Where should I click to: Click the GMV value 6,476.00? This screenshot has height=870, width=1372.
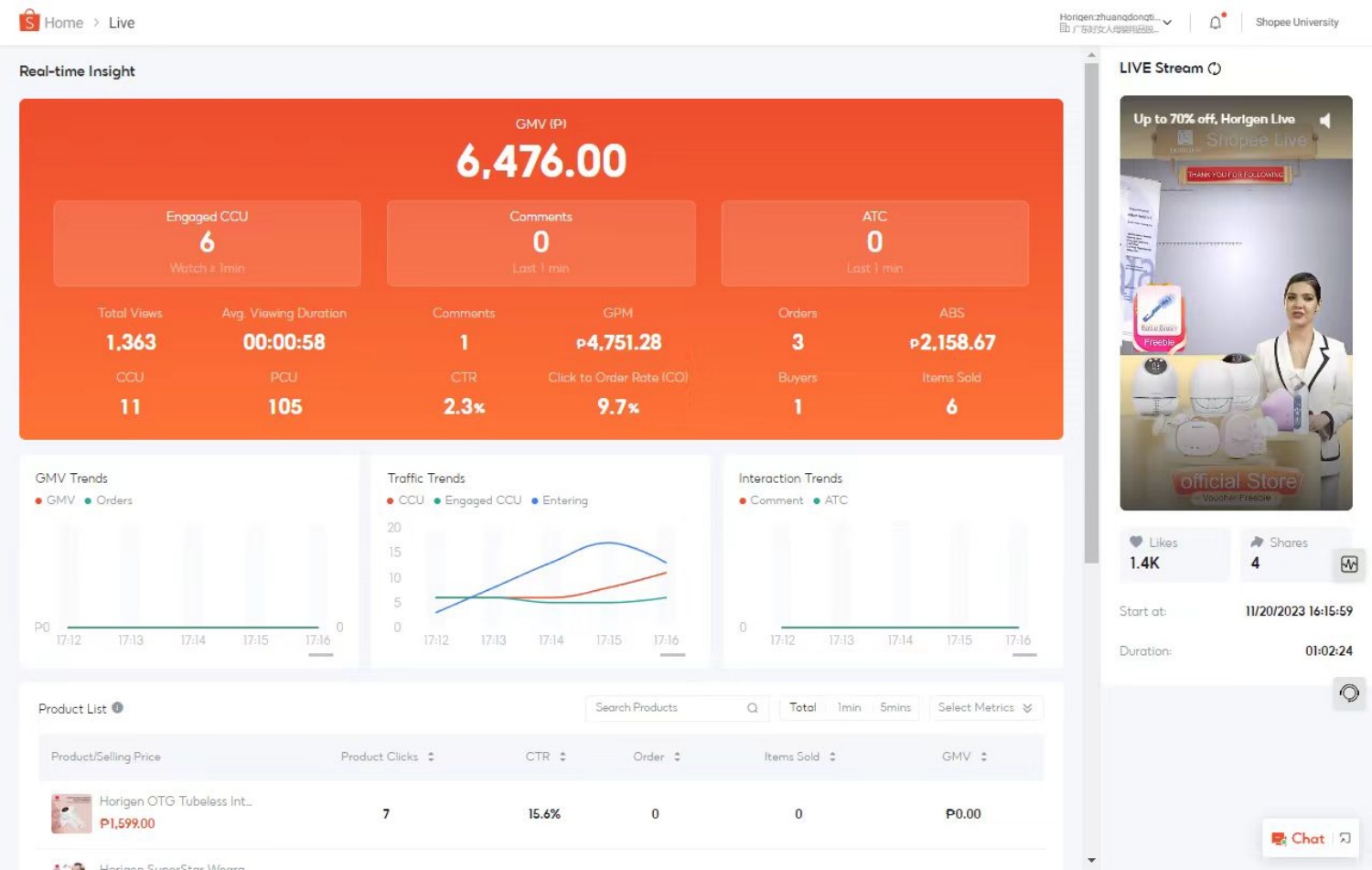541,162
